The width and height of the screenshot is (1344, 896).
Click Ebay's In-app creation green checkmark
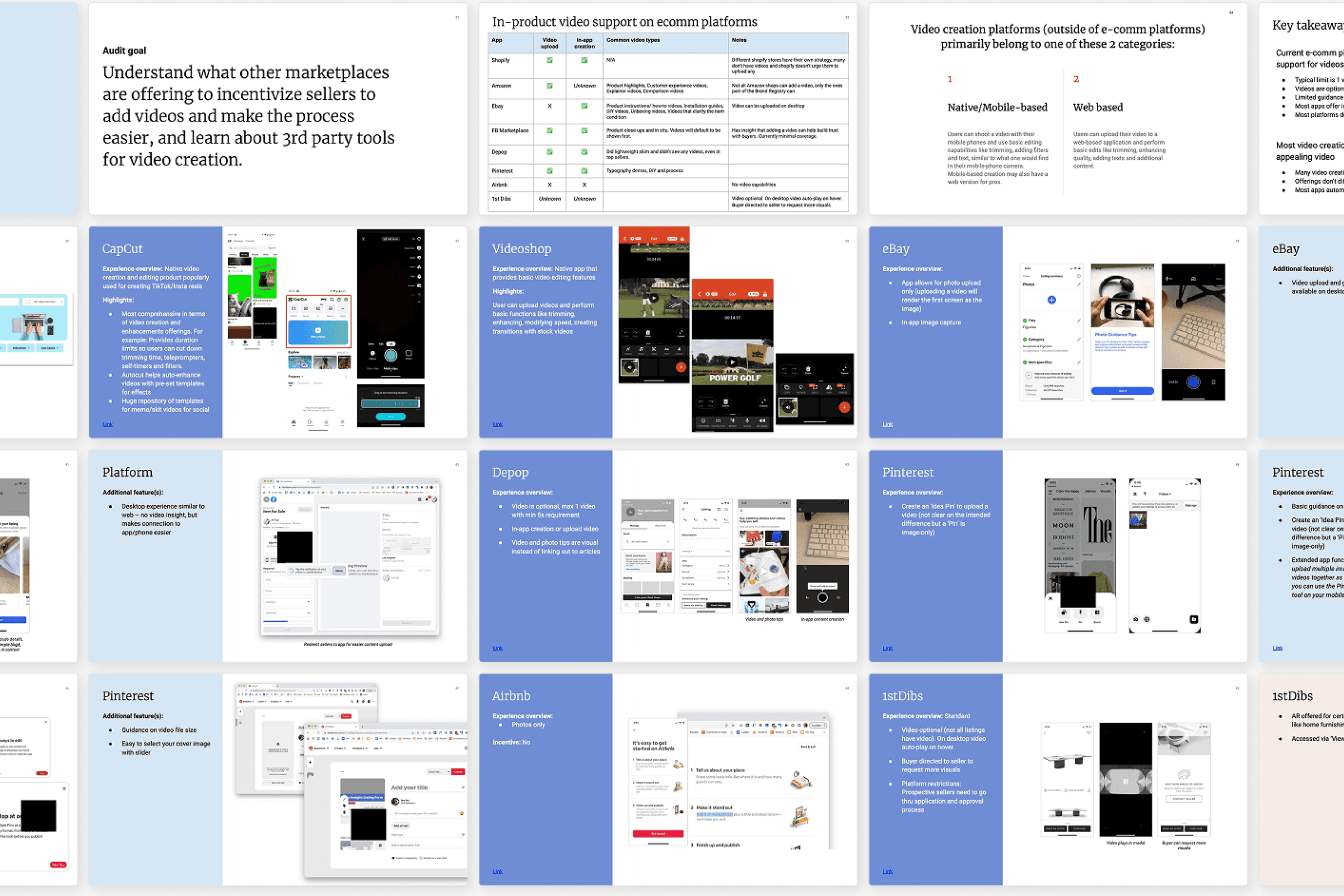point(584,106)
